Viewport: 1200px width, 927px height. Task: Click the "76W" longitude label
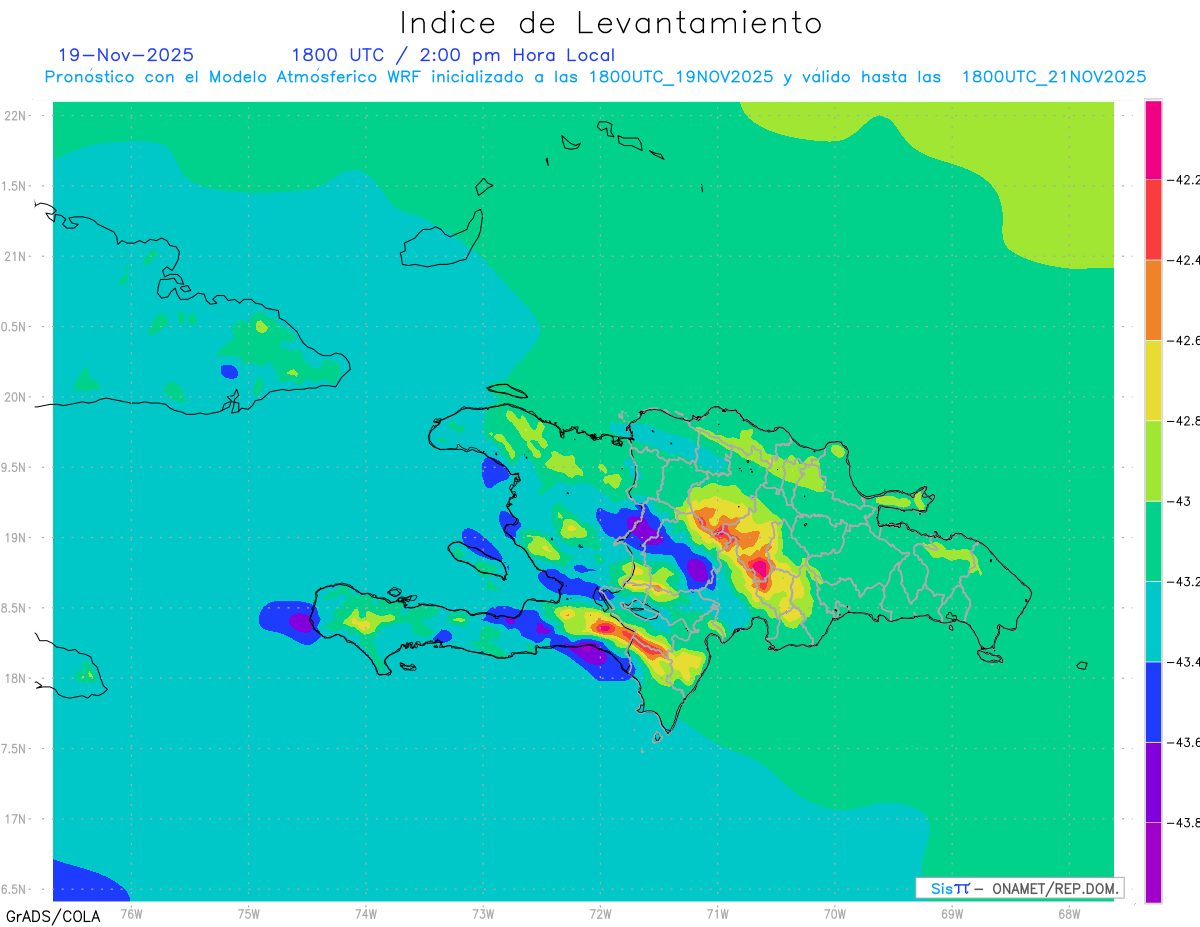pos(131,912)
